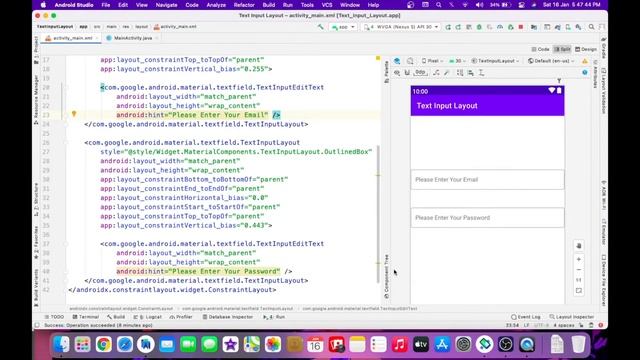Image resolution: width=640 pixels, height=360 pixels.
Task: Click the zoom out minus icon in preview
Action: pyautogui.click(x=579, y=270)
